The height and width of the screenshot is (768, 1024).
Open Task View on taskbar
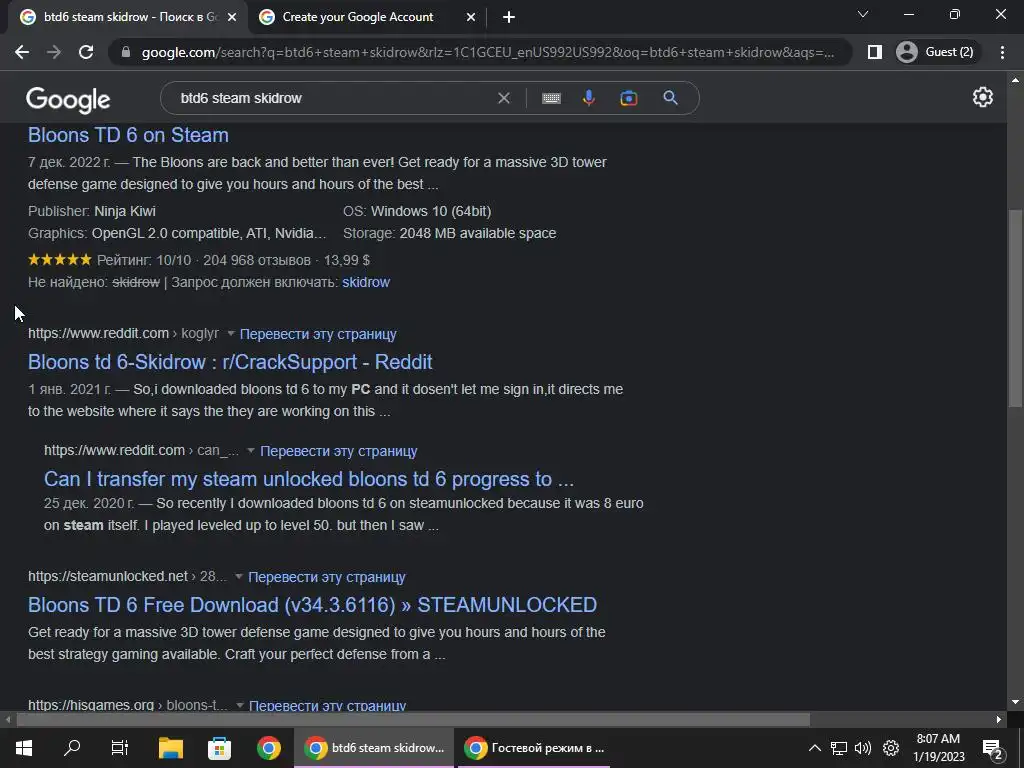(120, 748)
